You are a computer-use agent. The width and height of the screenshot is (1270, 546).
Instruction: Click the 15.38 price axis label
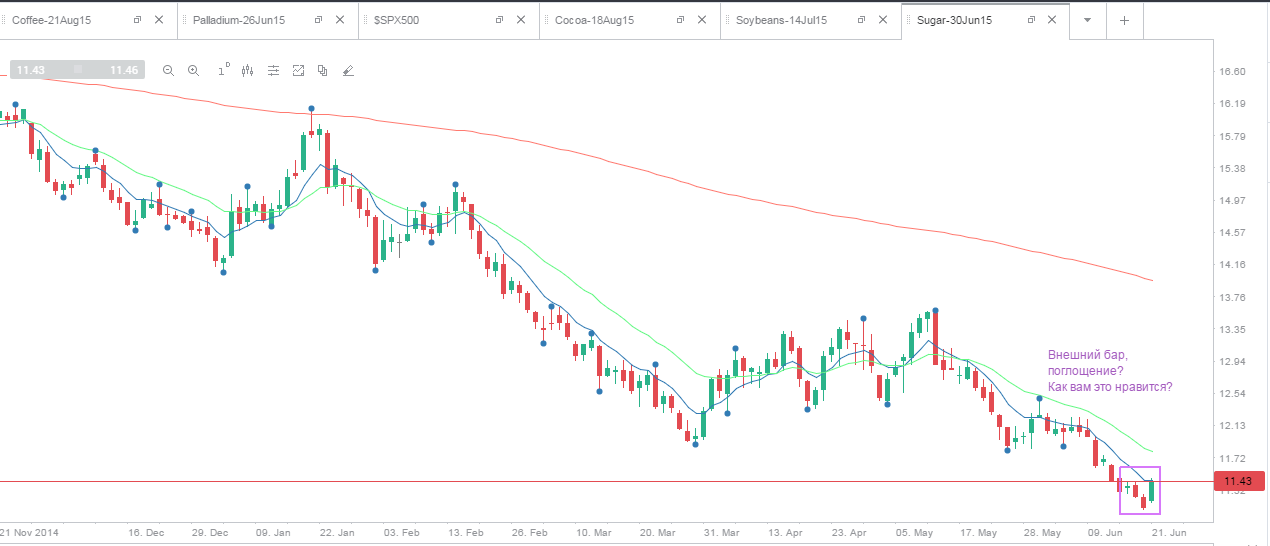click(1232, 168)
